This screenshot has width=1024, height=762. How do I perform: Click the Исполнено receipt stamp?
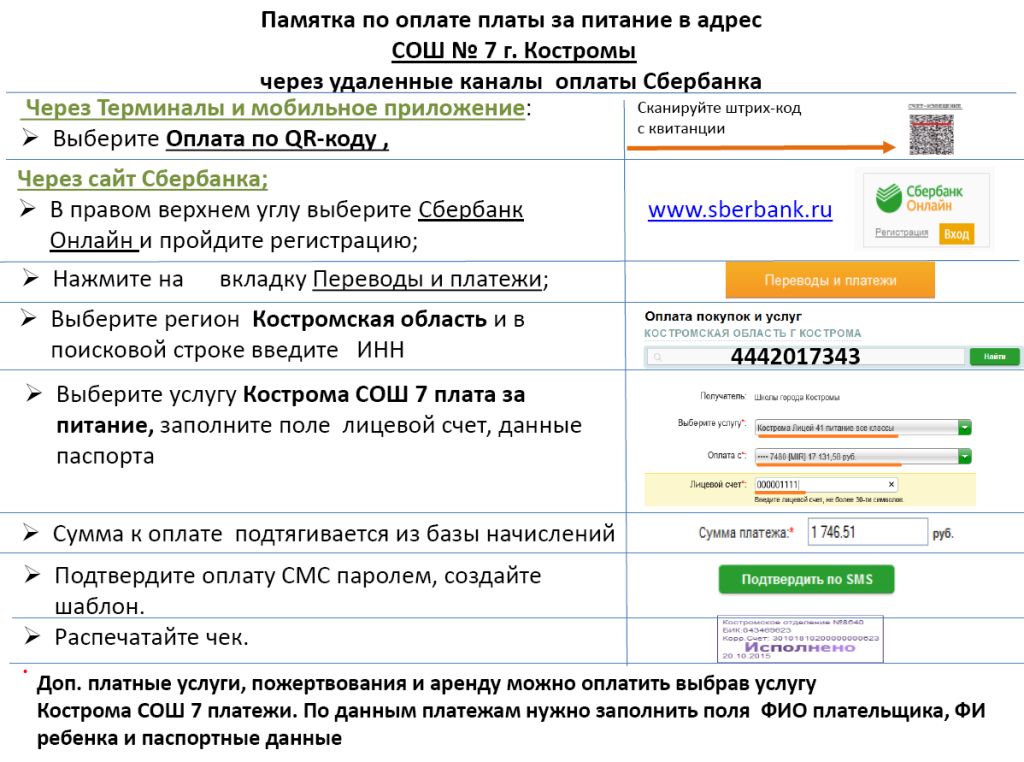(x=800, y=639)
